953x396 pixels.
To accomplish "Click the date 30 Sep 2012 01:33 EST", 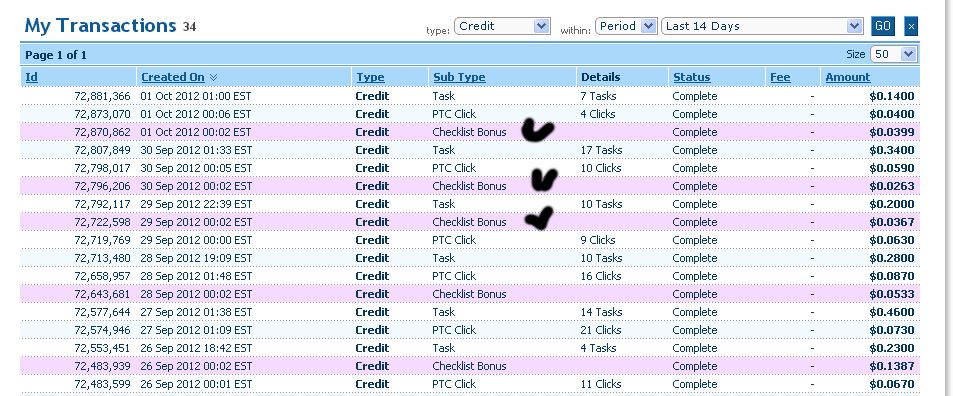I will [196, 150].
